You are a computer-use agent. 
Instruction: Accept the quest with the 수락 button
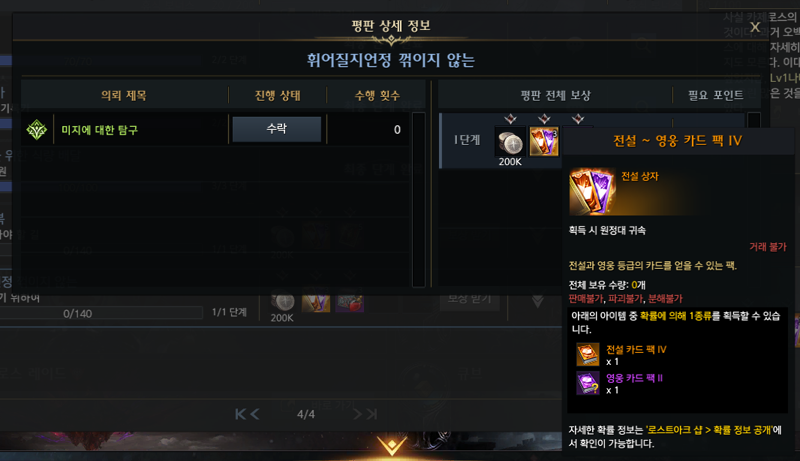[x=277, y=129]
